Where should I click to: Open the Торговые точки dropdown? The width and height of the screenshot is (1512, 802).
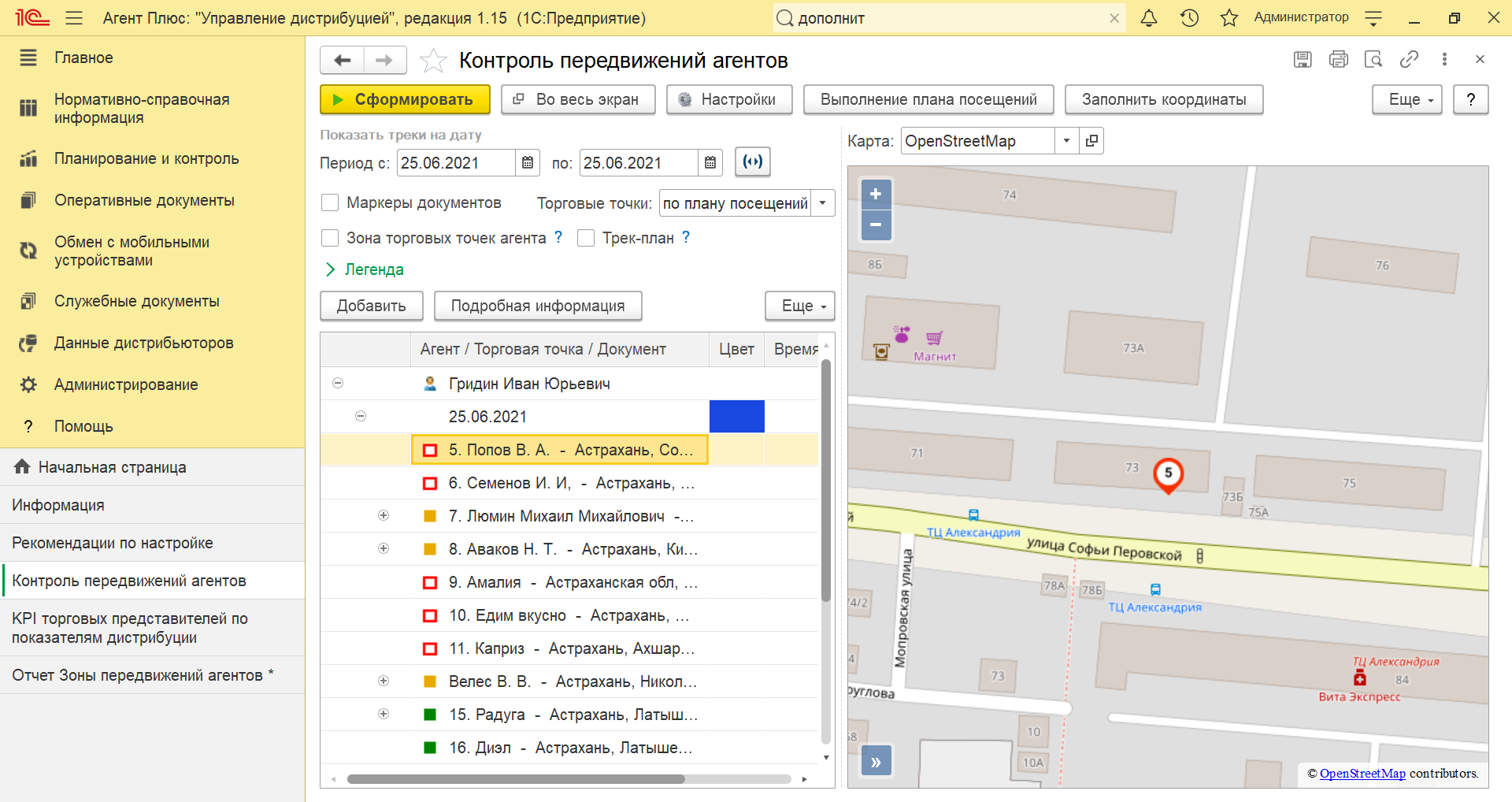(x=823, y=203)
